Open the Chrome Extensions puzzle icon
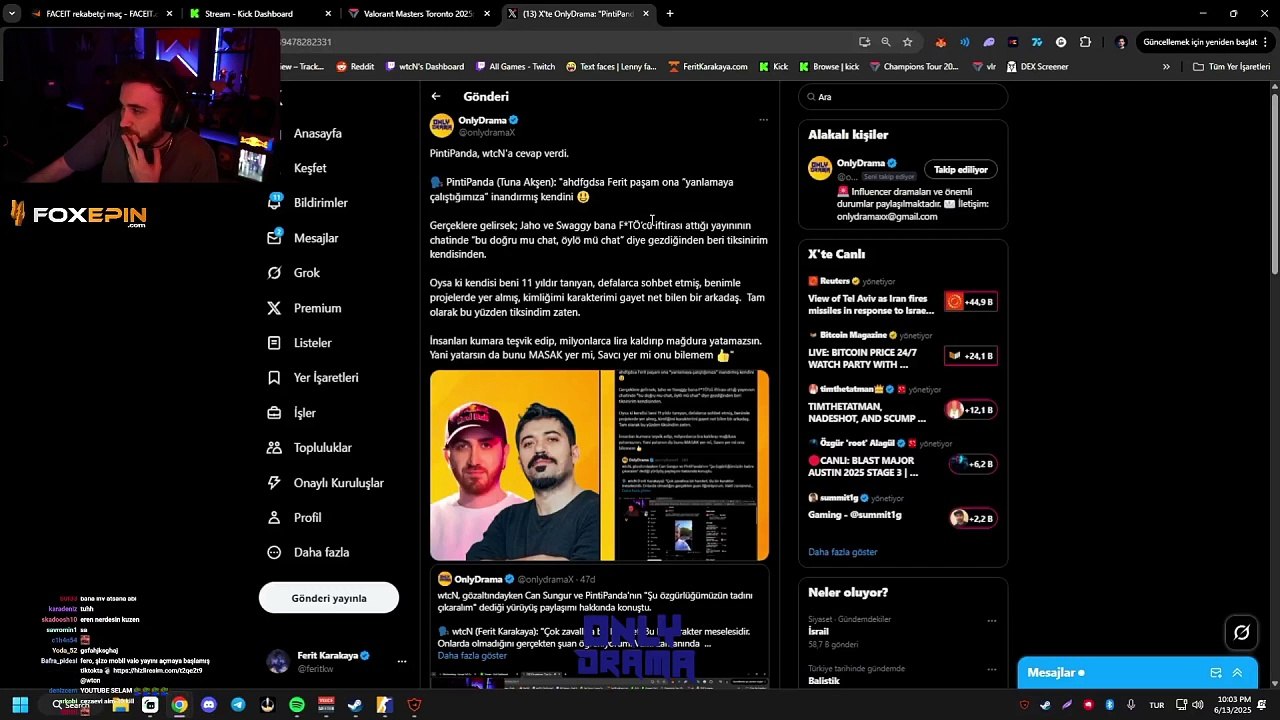This screenshot has width=1280, height=720. point(1085,42)
